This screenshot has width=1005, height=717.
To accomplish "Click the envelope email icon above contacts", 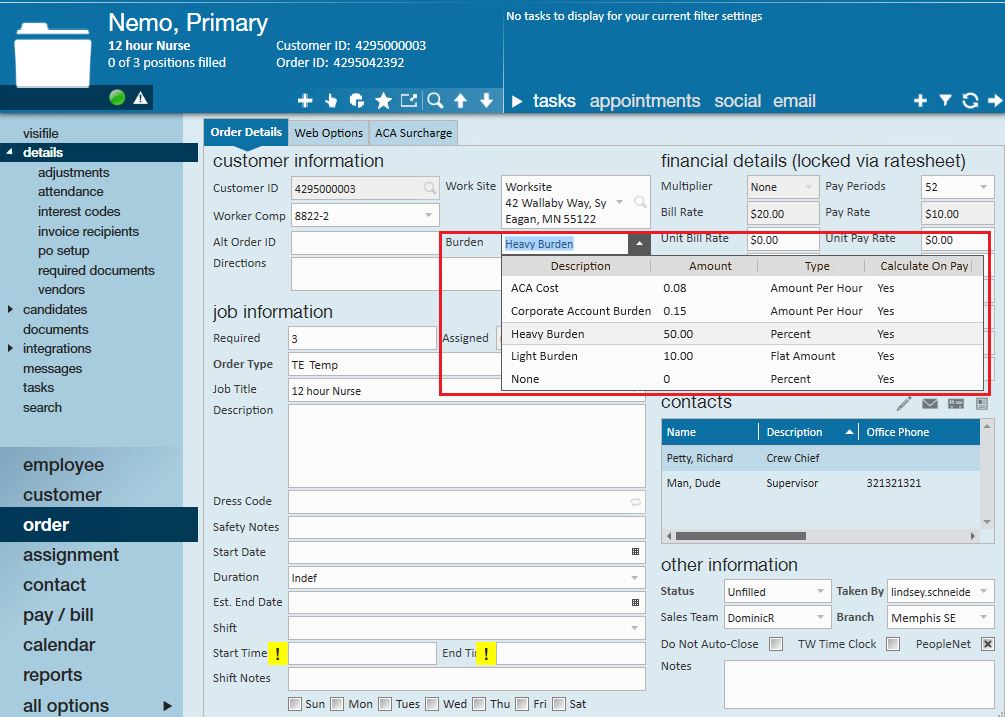I will coord(929,404).
